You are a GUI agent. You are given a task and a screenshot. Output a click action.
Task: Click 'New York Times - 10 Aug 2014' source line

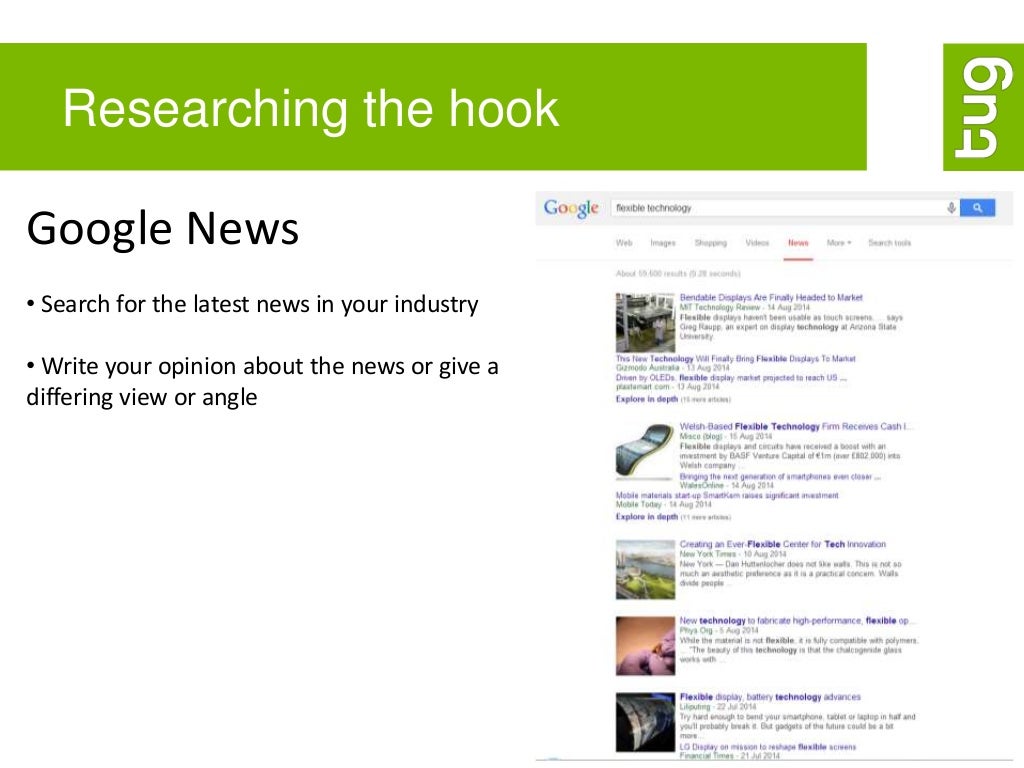(x=733, y=554)
